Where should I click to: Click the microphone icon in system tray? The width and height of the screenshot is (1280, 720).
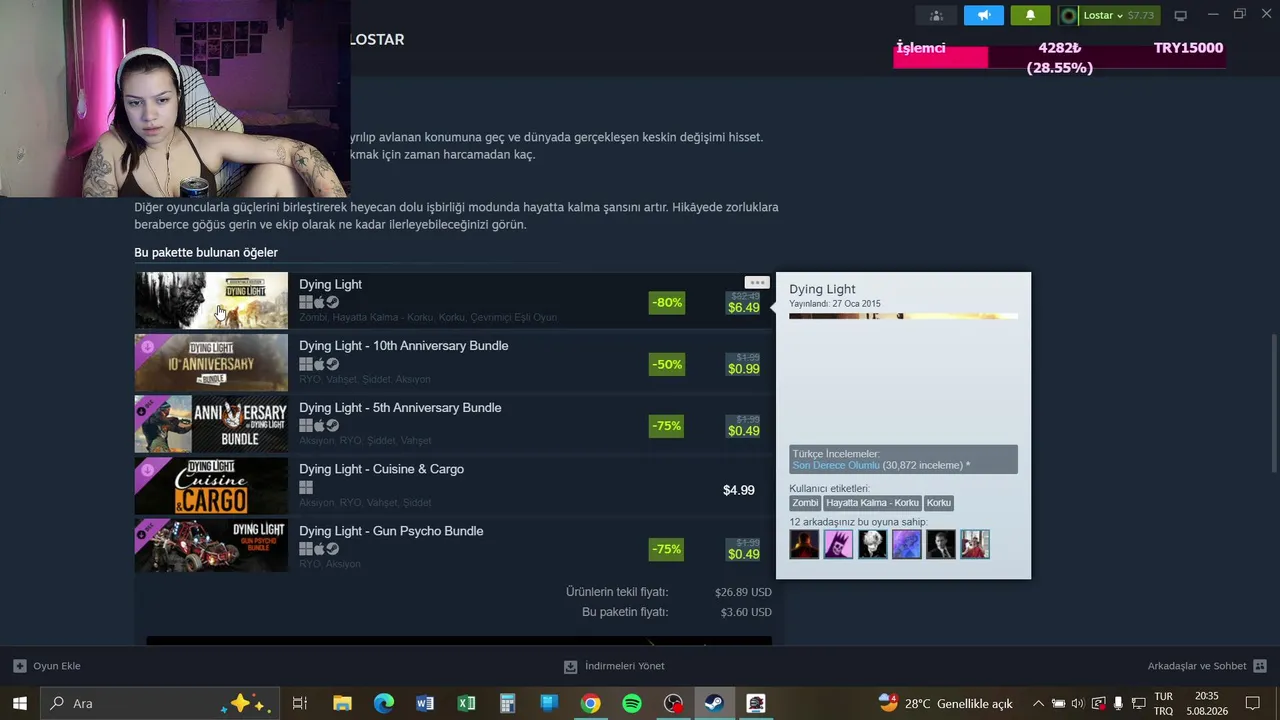click(x=1118, y=703)
